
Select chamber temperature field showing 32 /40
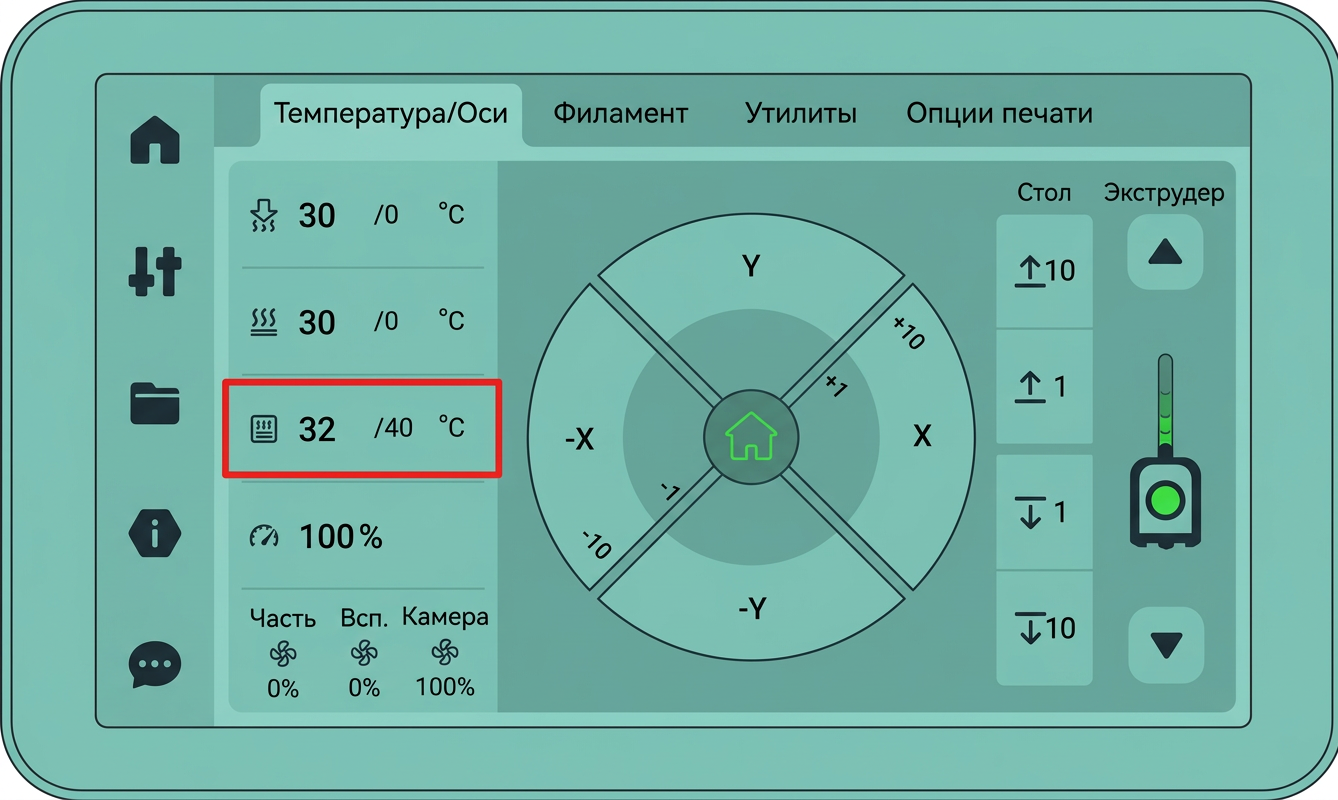[x=362, y=428]
